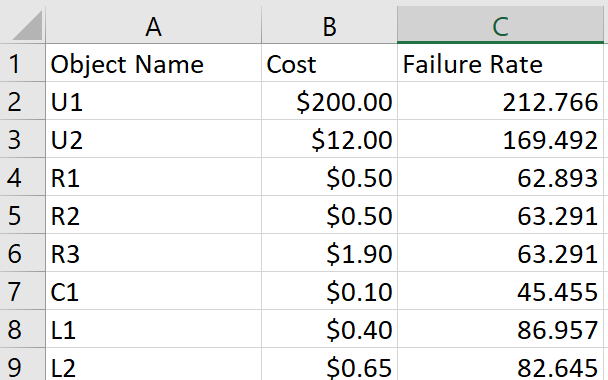Select the $0.10 cost cell

pyautogui.click(x=330, y=291)
